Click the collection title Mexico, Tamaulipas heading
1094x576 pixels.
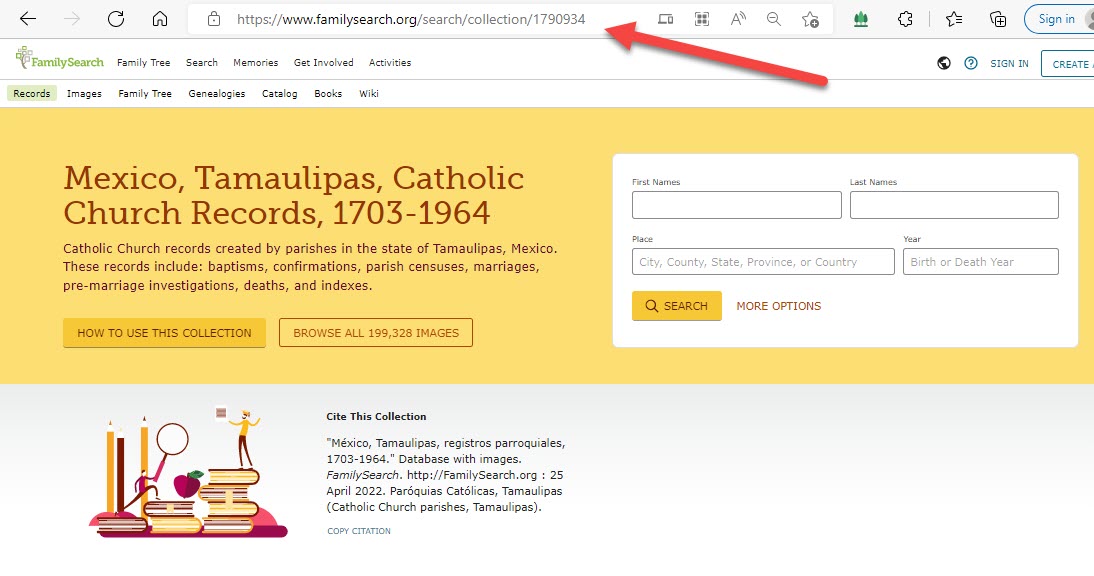click(294, 195)
